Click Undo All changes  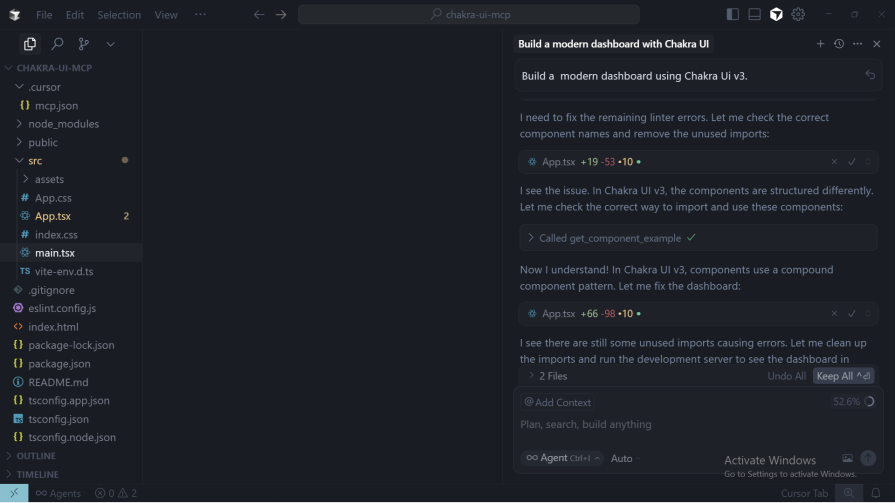[786, 376]
